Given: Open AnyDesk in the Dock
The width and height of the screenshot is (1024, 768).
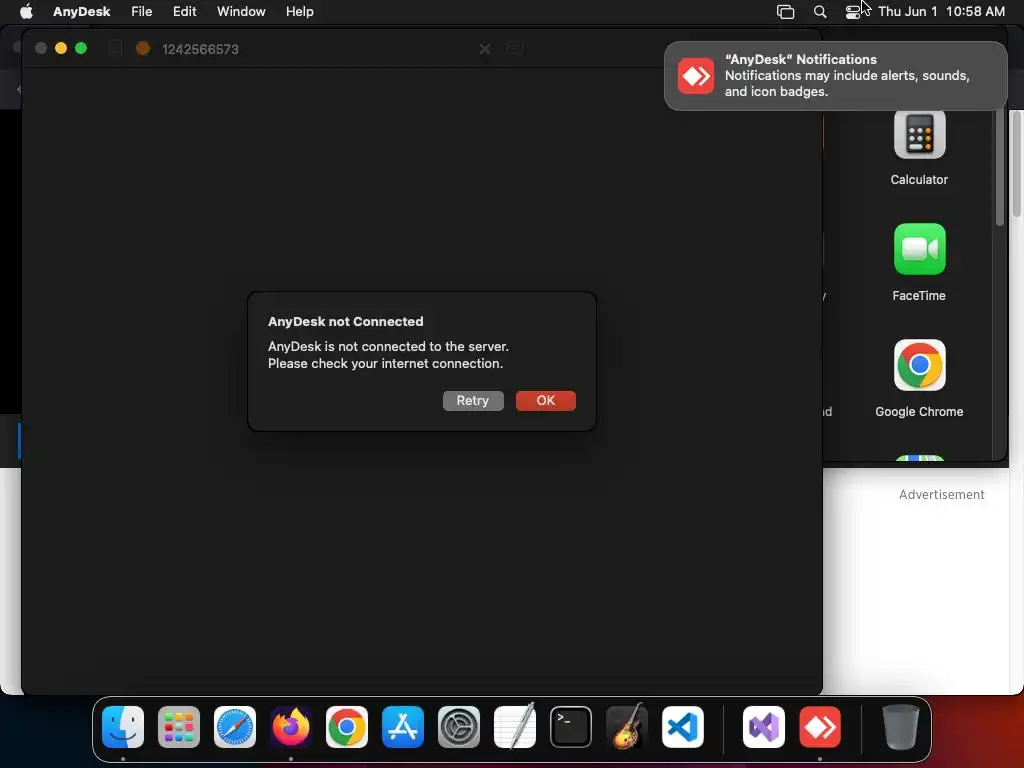Looking at the screenshot, I should coord(820,727).
